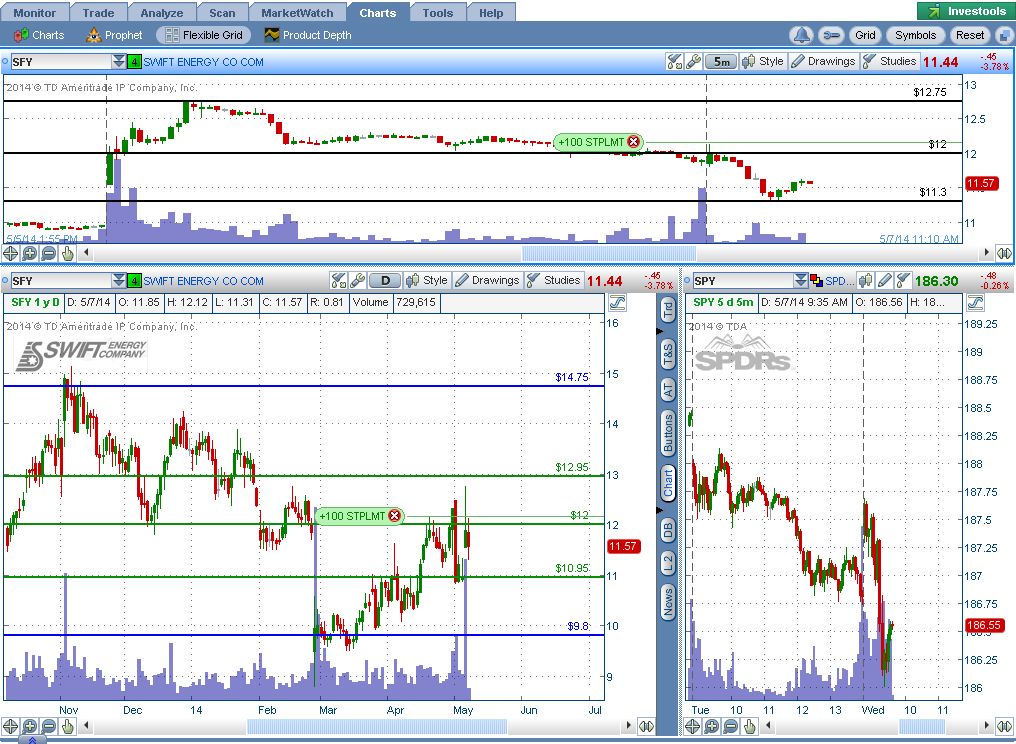Open symbol dropdown arrow in SPY chart

pos(801,281)
